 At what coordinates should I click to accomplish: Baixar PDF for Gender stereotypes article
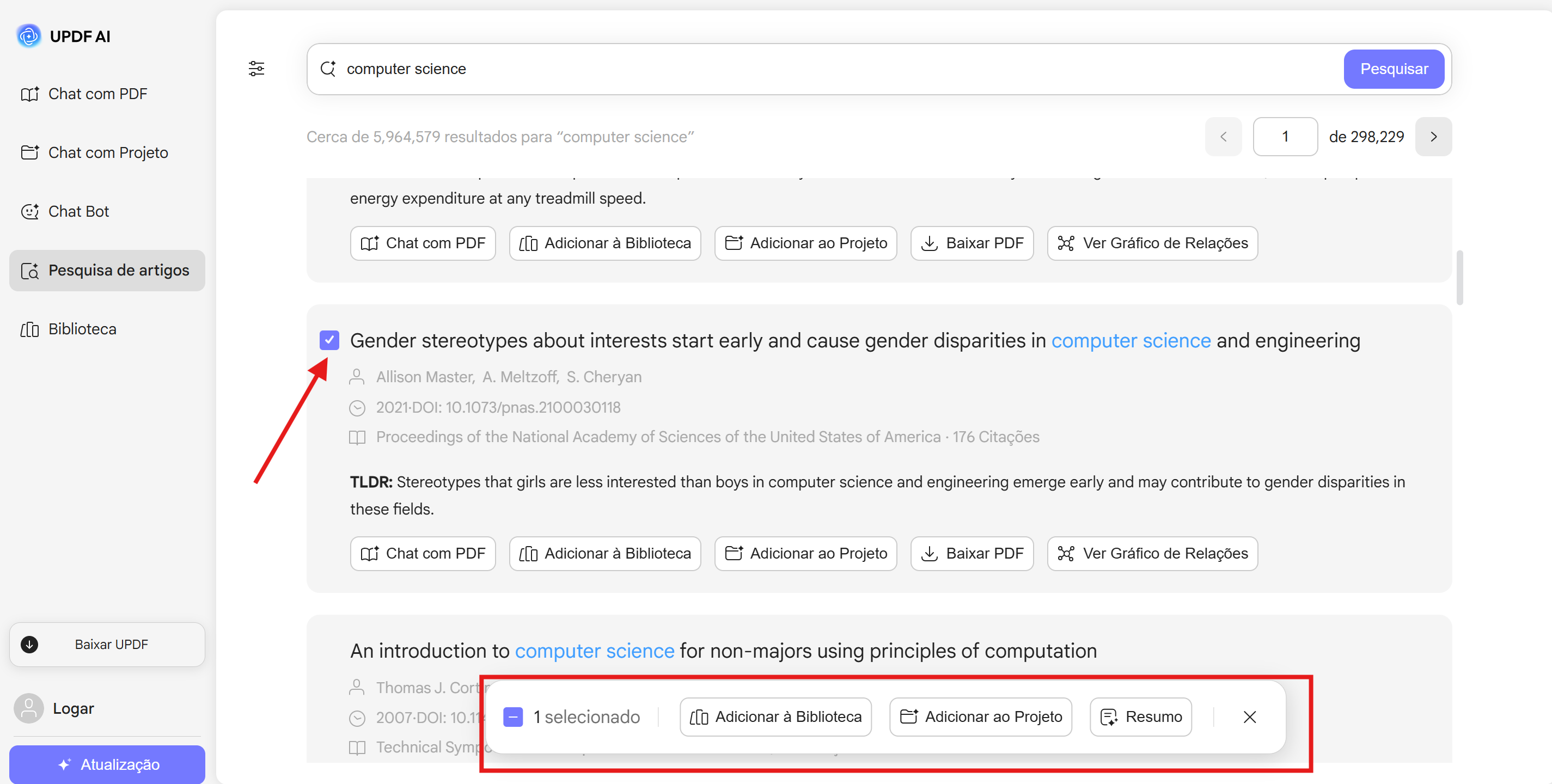click(972, 553)
